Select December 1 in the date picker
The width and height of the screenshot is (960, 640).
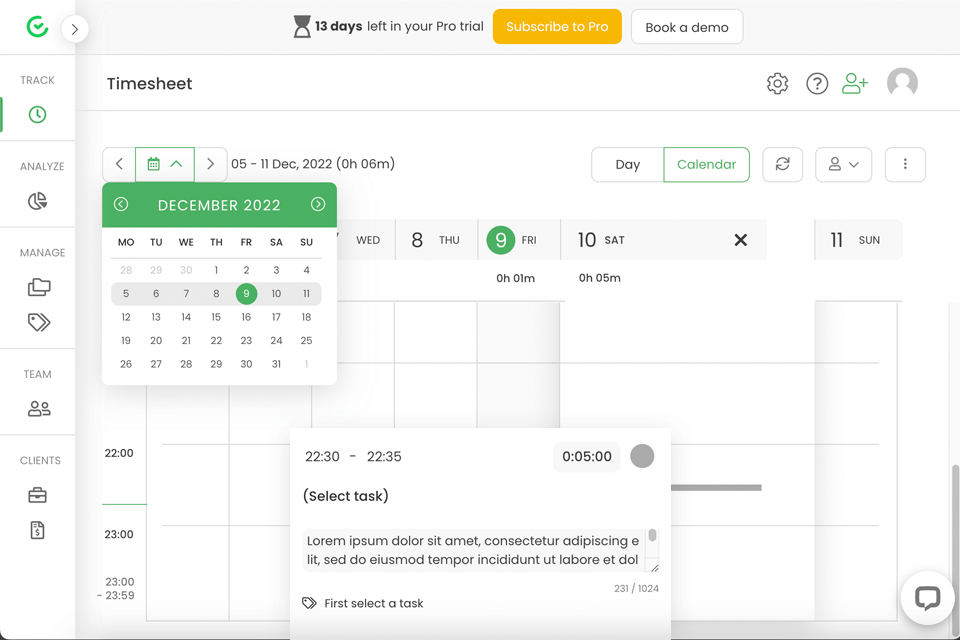tap(216, 270)
